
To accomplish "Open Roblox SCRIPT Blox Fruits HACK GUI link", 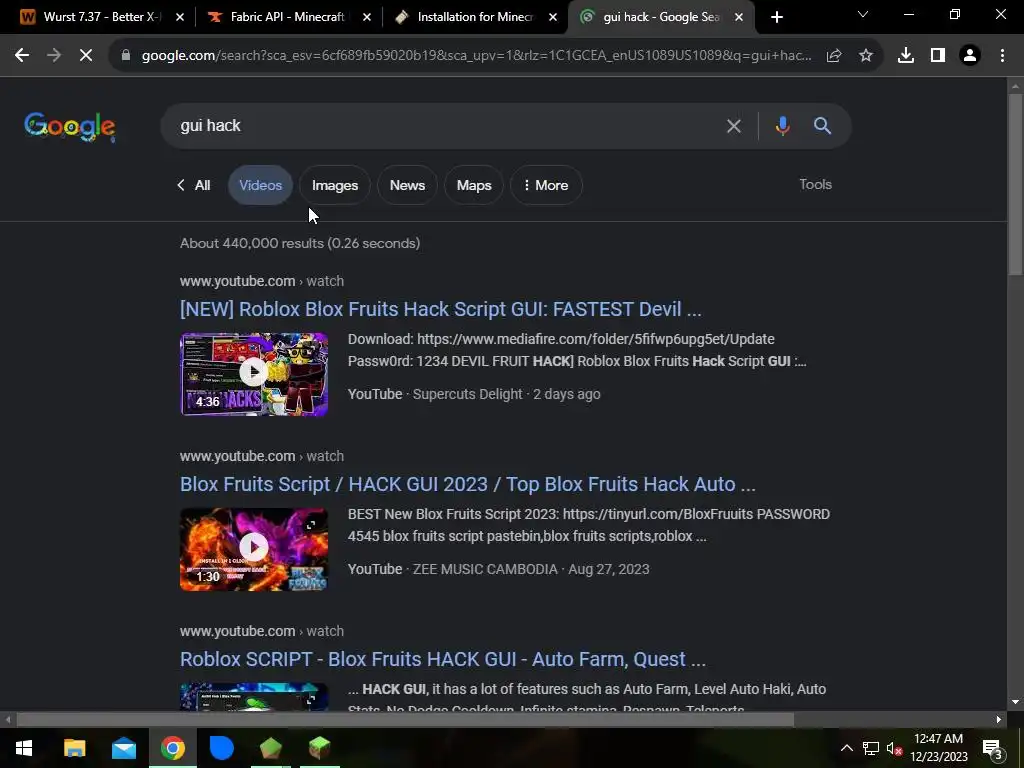I will coord(443,659).
